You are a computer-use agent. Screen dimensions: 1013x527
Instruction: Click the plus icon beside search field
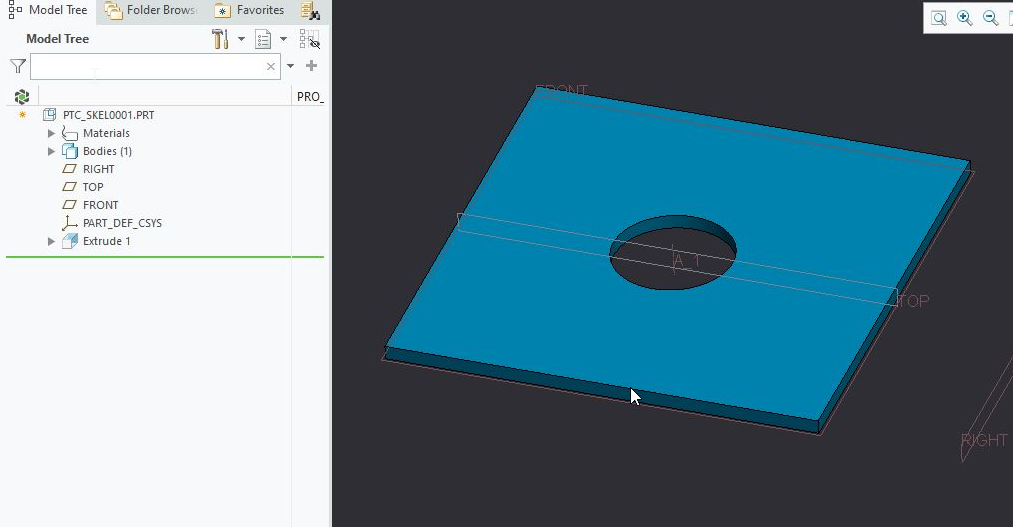tap(311, 66)
